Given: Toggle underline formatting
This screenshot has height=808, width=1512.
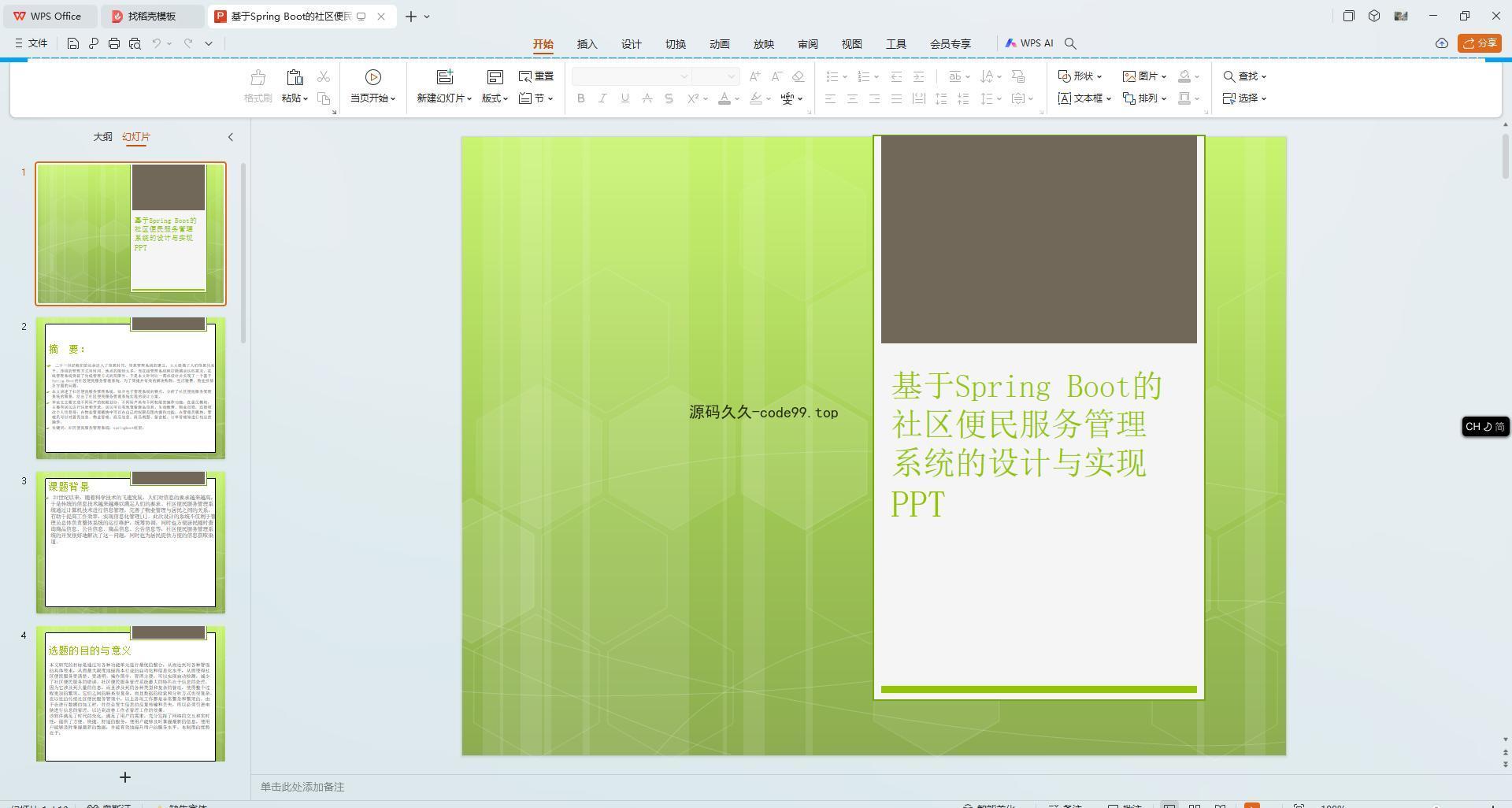Looking at the screenshot, I should pos(625,98).
